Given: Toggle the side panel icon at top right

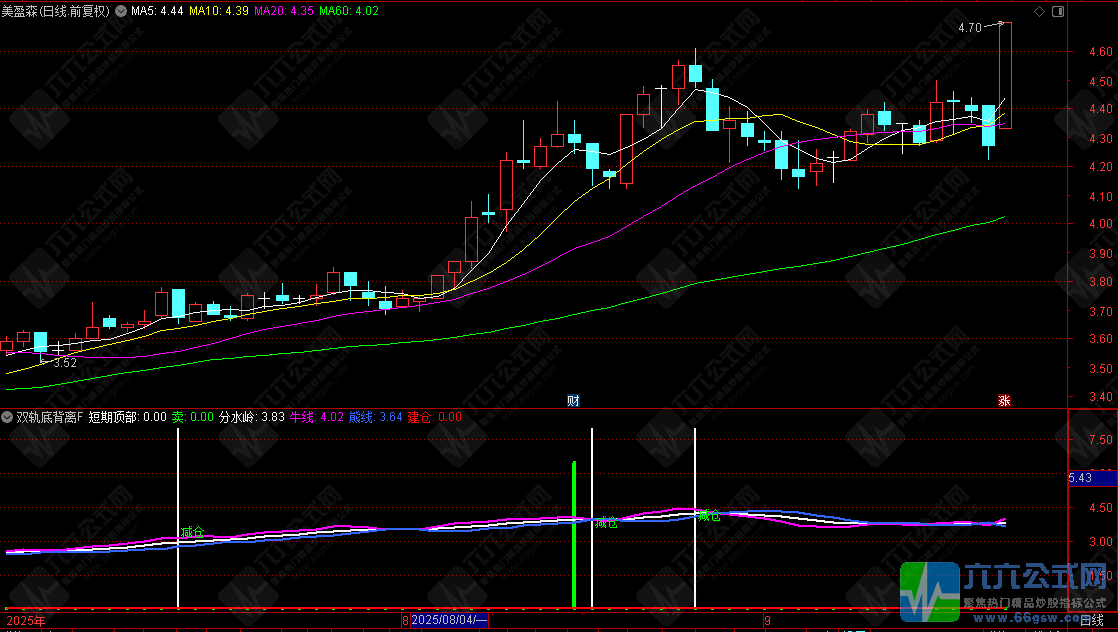Looking at the screenshot, I should coord(1058,11).
